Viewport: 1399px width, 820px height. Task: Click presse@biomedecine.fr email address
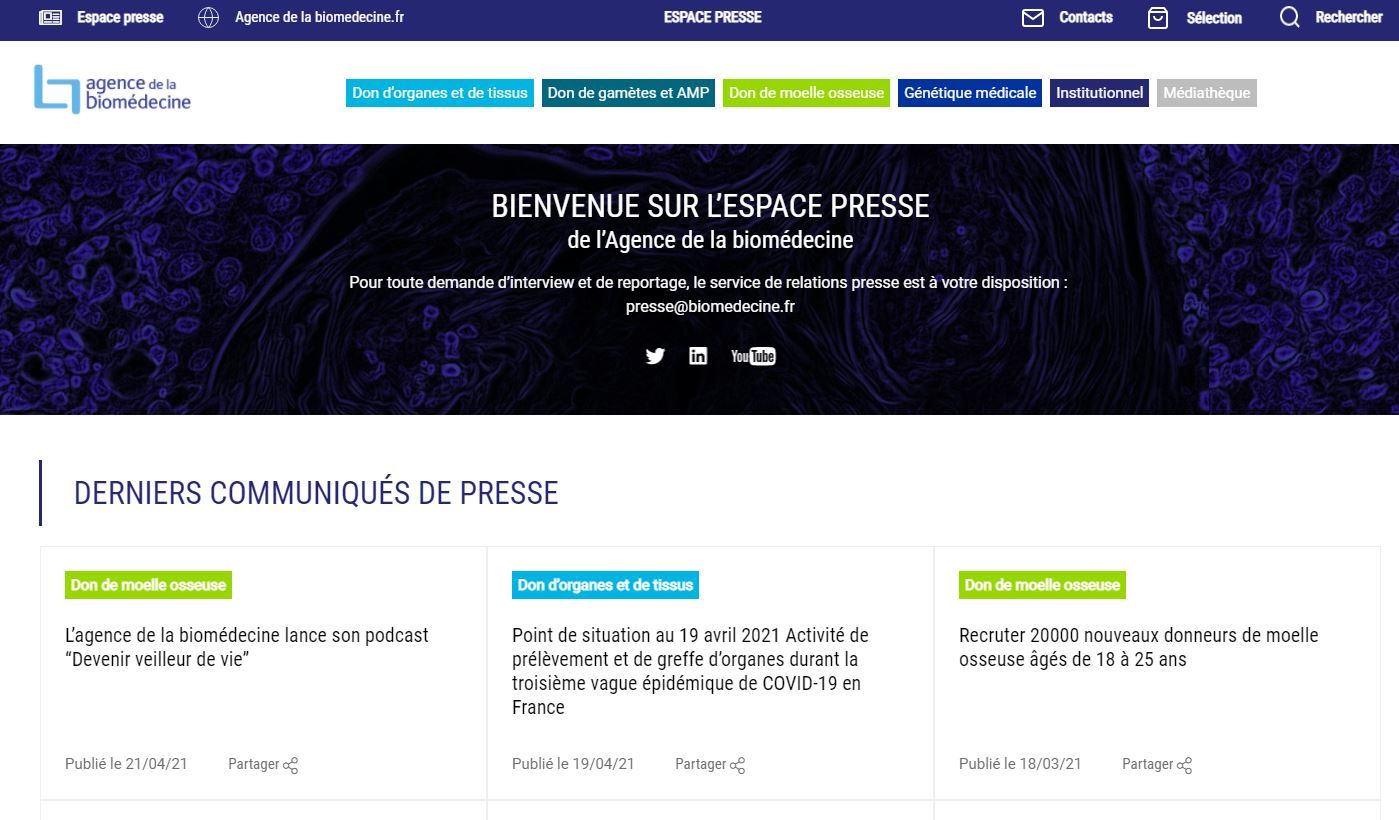(x=710, y=307)
